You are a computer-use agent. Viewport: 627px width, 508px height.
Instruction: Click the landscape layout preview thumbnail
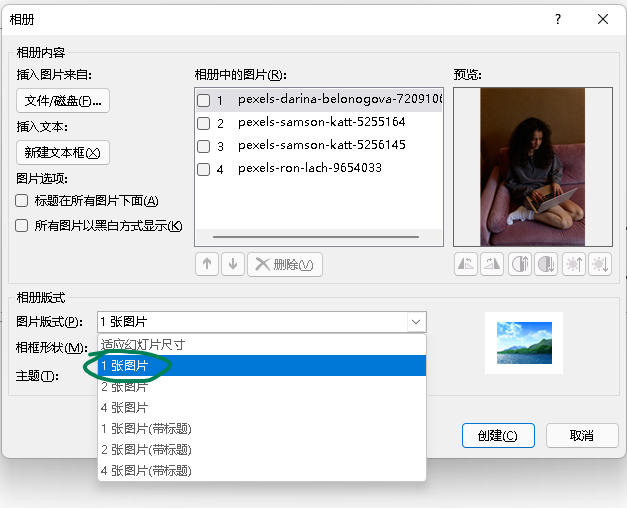524,343
